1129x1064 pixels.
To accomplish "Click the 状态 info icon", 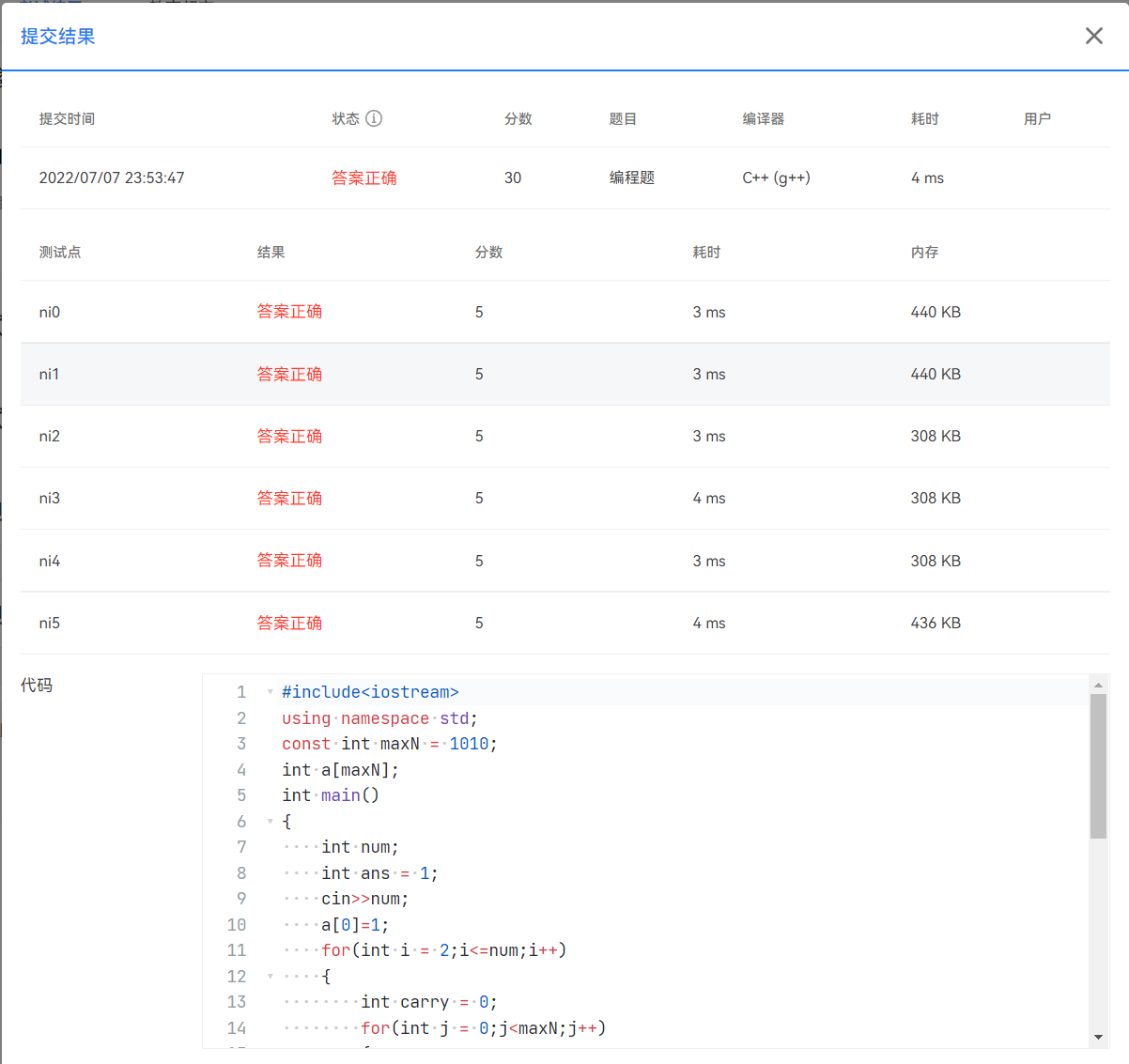I will pos(374,118).
